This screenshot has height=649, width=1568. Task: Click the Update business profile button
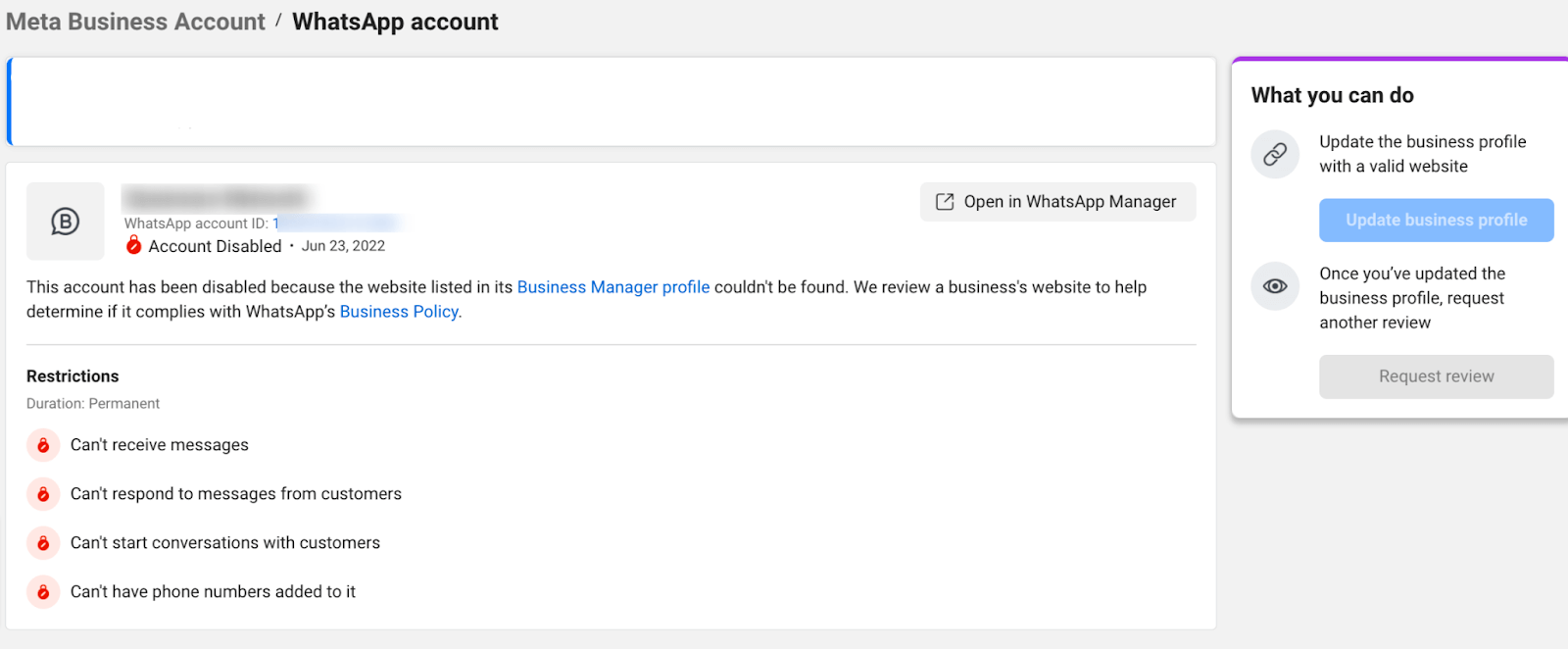point(1436,221)
